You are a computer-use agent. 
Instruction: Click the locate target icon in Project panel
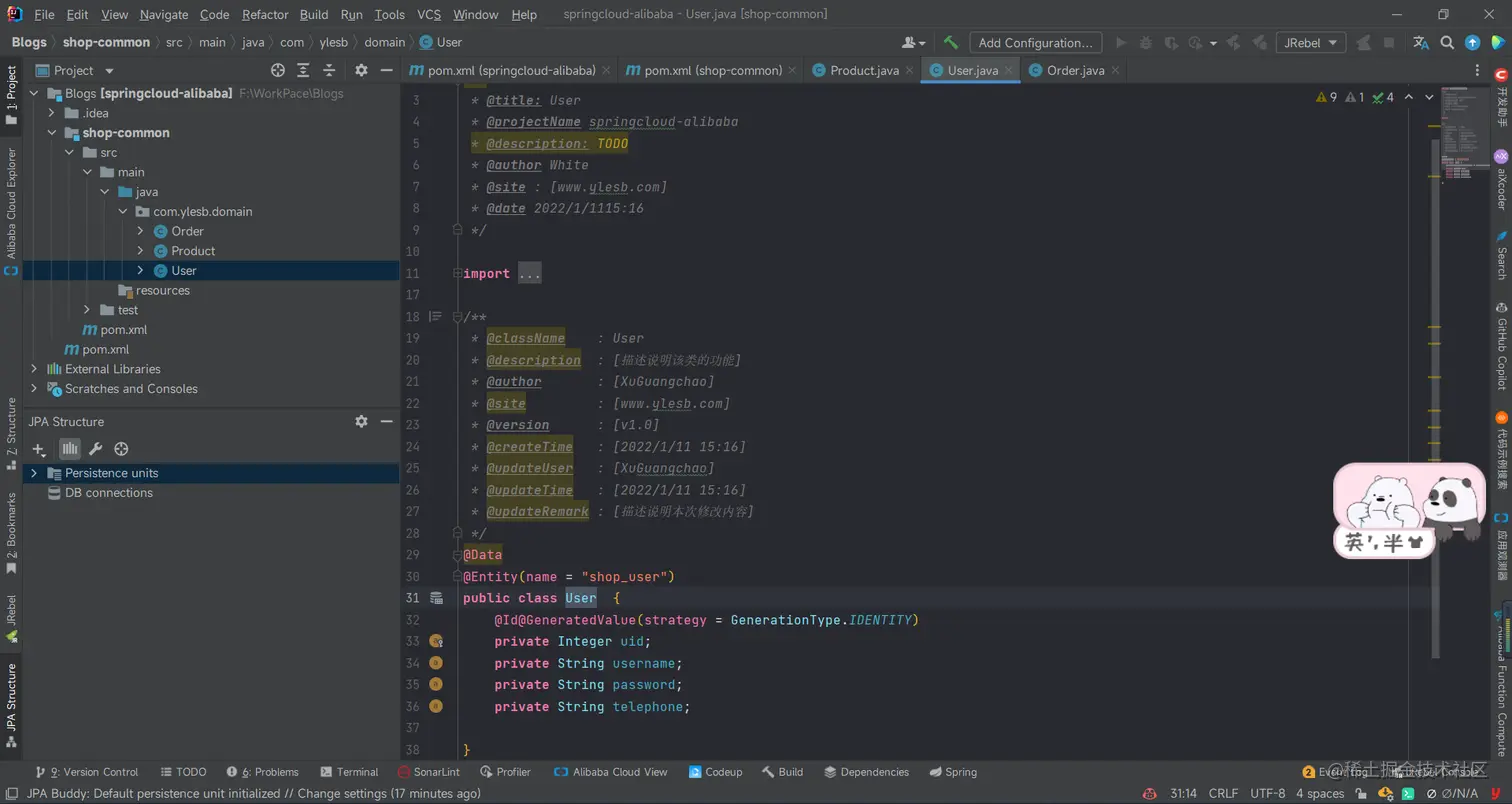tap(278, 71)
